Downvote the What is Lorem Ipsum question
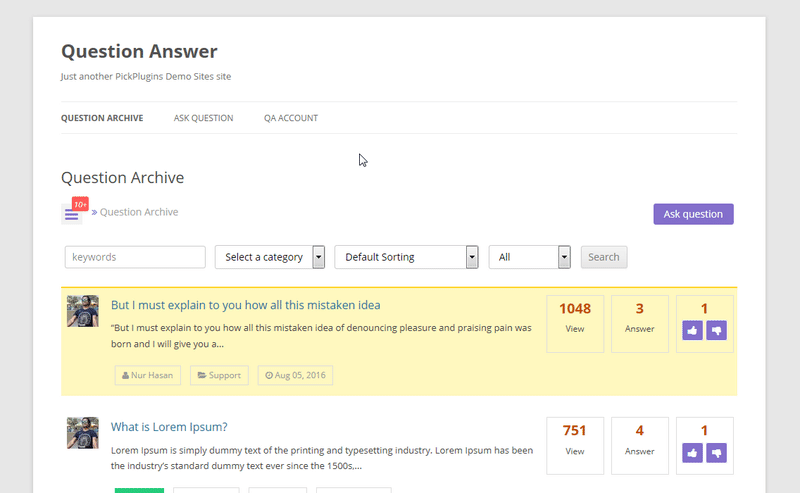 pos(716,453)
